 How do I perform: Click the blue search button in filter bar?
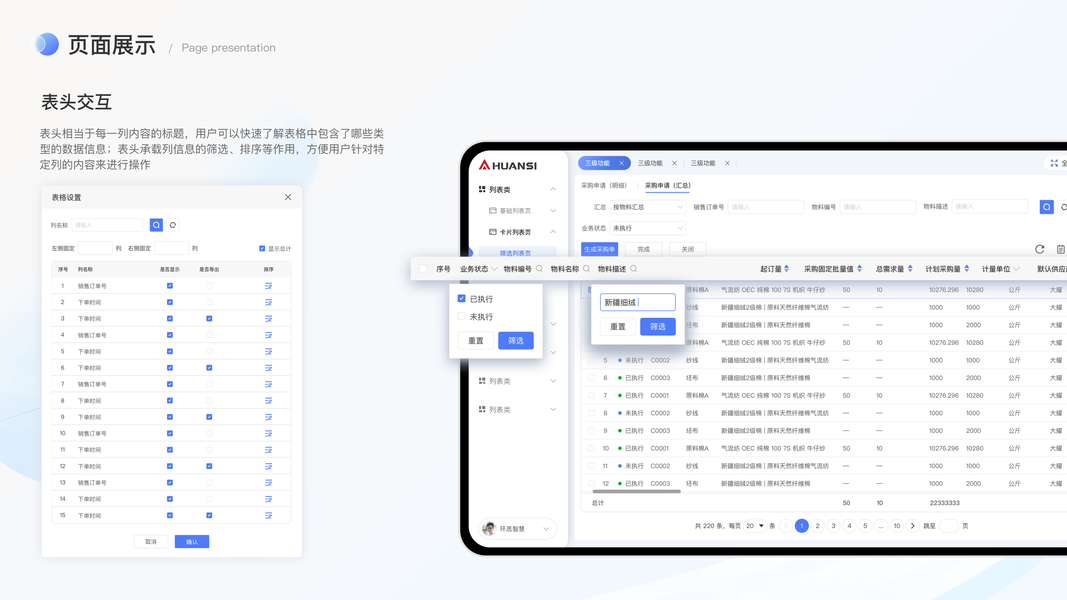[1047, 207]
